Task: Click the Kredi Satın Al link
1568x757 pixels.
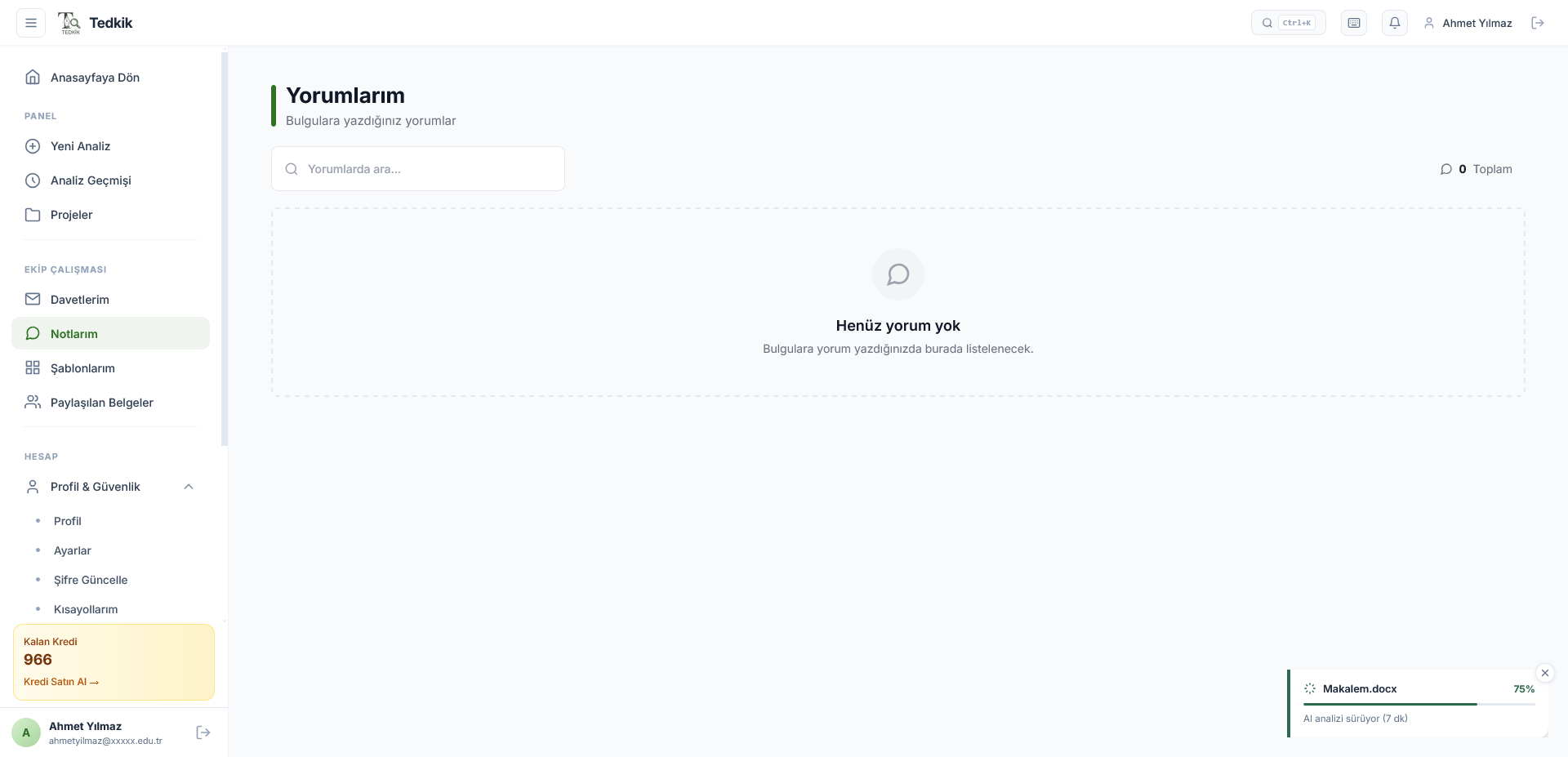Action: click(61, 682)
